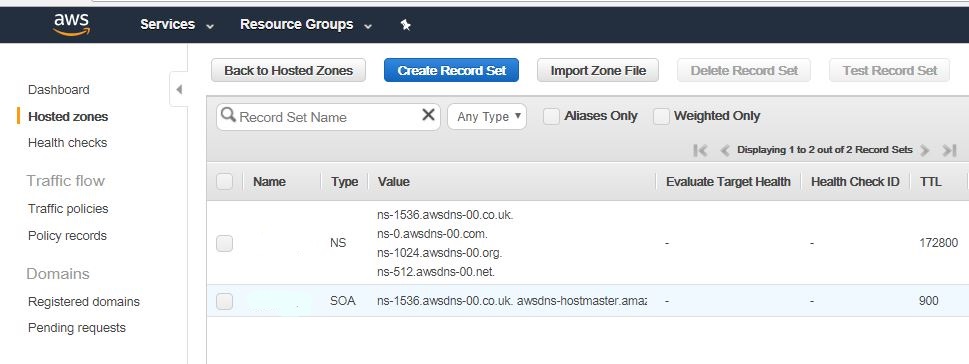This screenshot has width=969, height=364.
Task: Click ns-1536.awsdns-00.co.uk. in NS record
Action: (445, 215)
